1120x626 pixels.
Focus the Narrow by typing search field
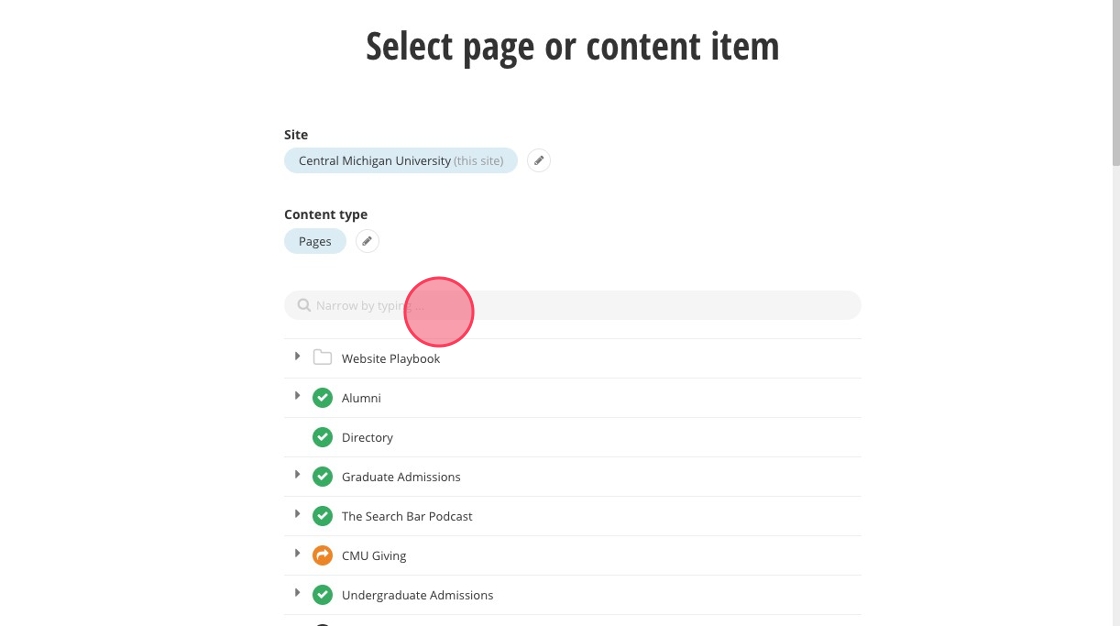tap(600, 306)
